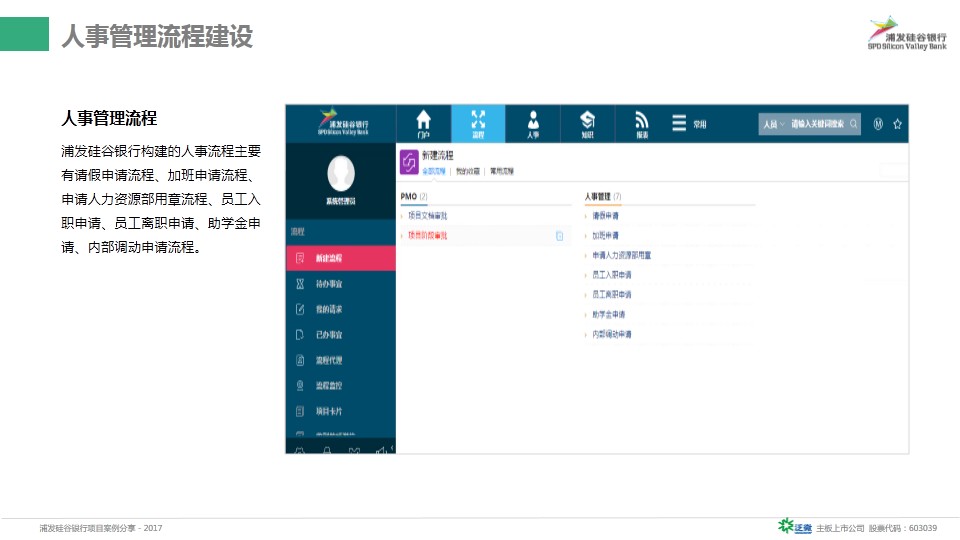This screenshot has width=960, height=540.
Task: Click the 已办事宜 document icon
Action: click(x=300, y=335)
